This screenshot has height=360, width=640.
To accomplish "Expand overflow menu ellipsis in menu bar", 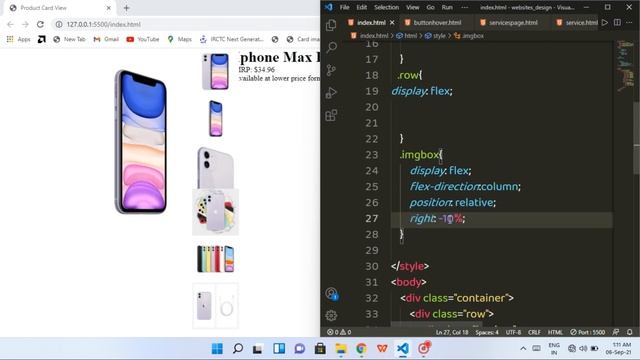I will point(464,7).
